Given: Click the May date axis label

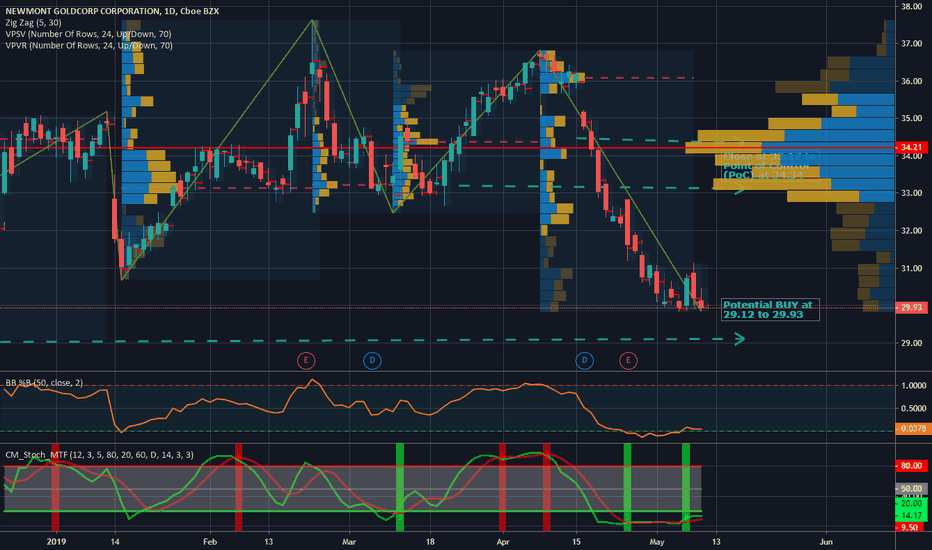Looking at the screenshot, I should tap(656, 542).
